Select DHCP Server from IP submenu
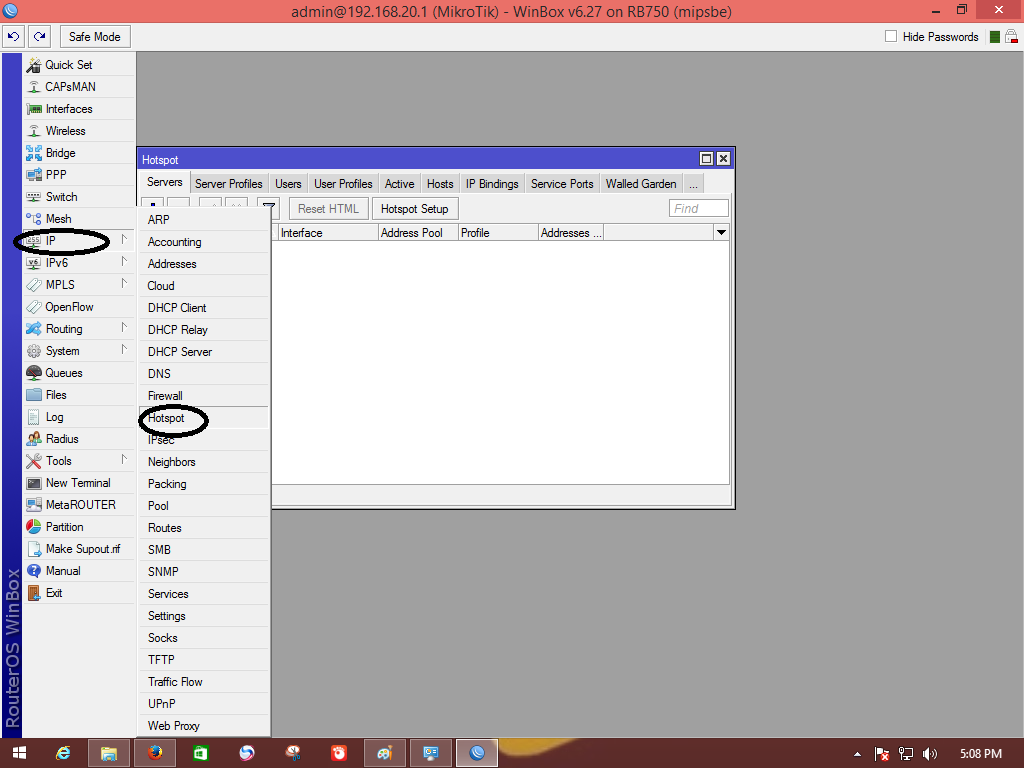 pos(180,352)
